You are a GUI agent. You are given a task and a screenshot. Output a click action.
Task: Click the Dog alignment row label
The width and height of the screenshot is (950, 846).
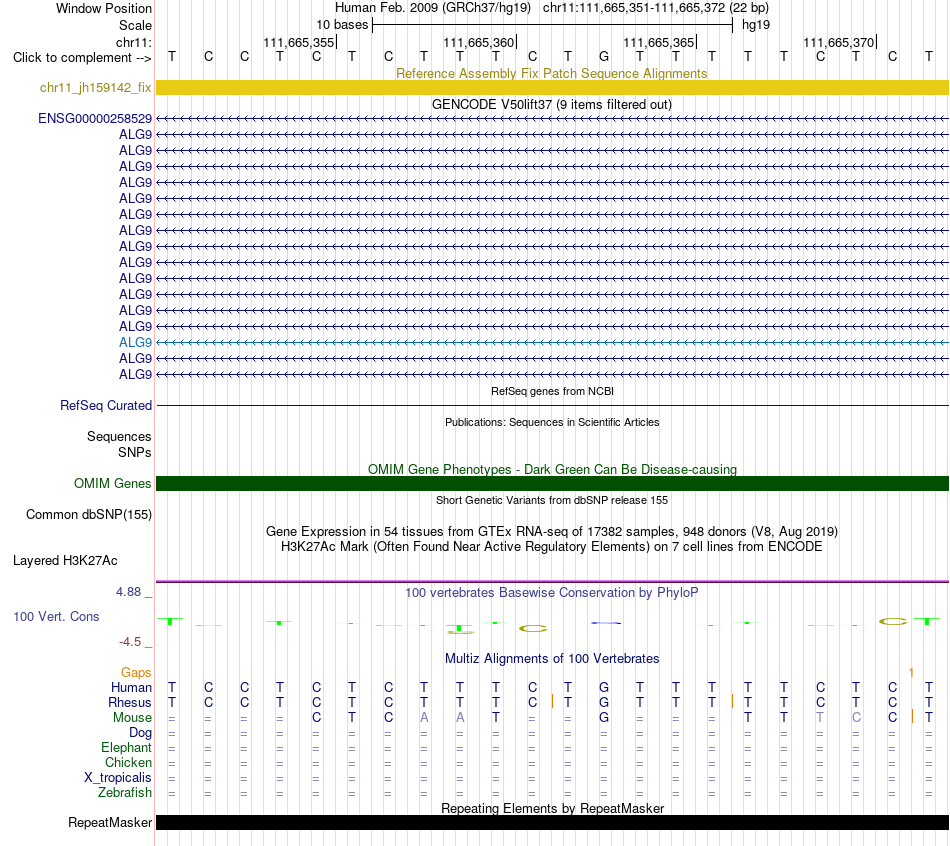140,733
